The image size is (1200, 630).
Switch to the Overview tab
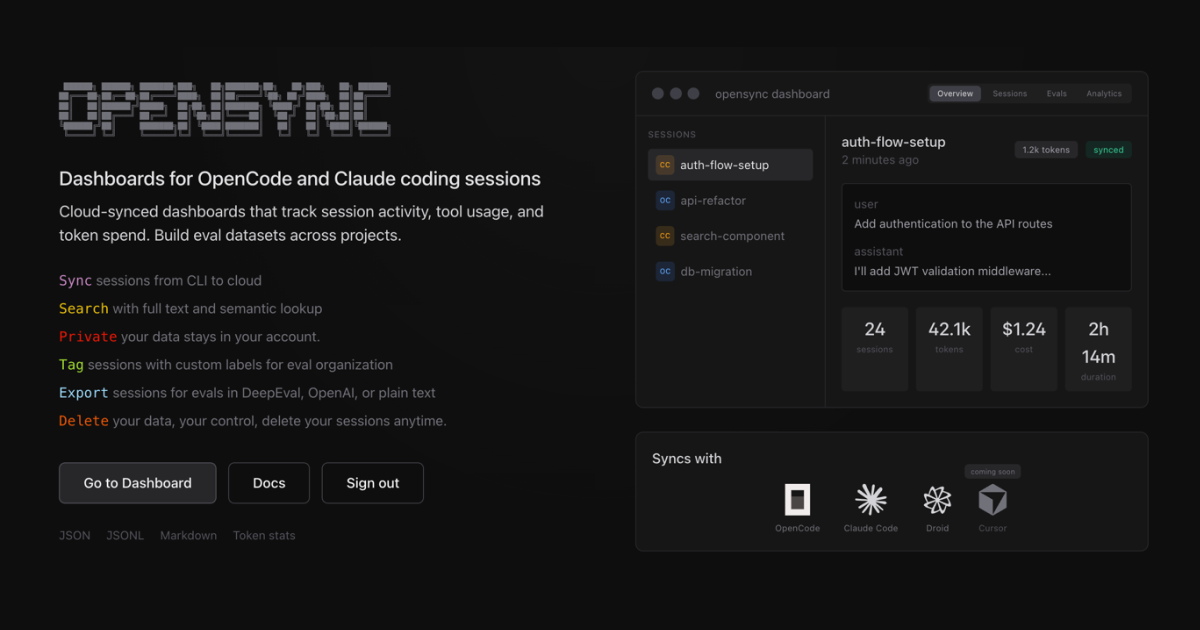pyautogui.click(x=955, y=93)
